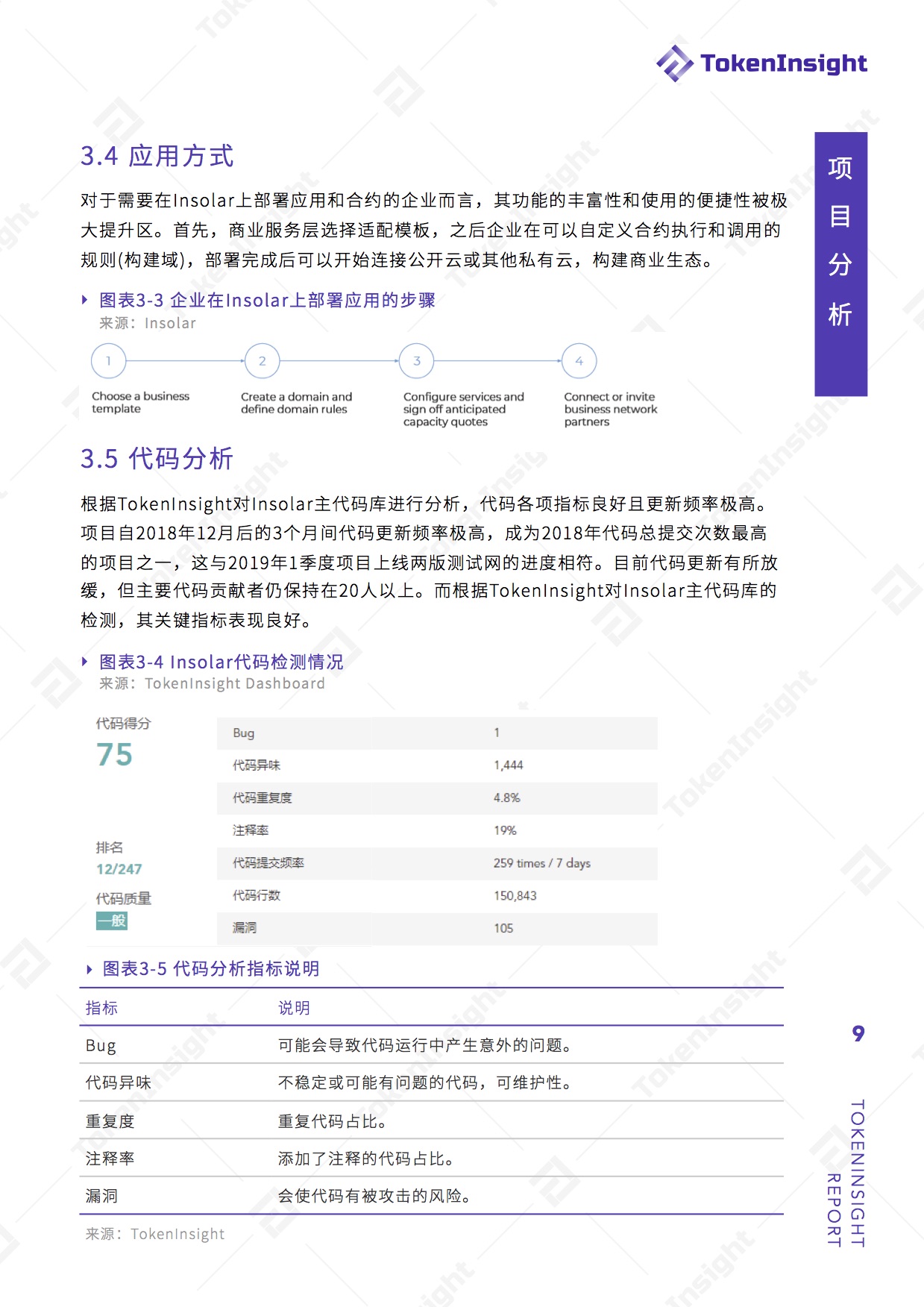
Task: Click the value 150,843
Action: click(515, 895)
